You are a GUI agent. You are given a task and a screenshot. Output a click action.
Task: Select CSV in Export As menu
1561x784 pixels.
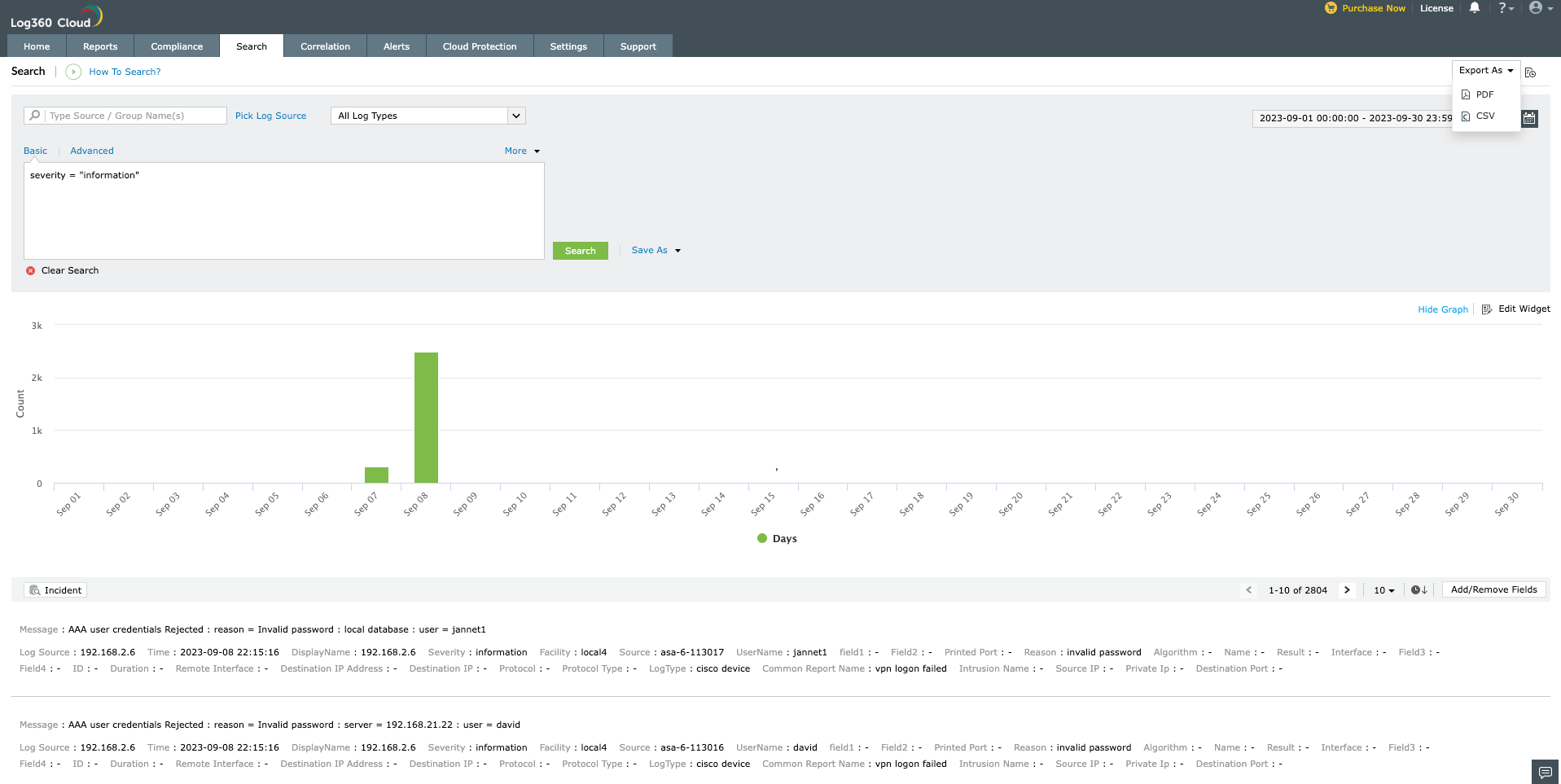click(1485, 116)
